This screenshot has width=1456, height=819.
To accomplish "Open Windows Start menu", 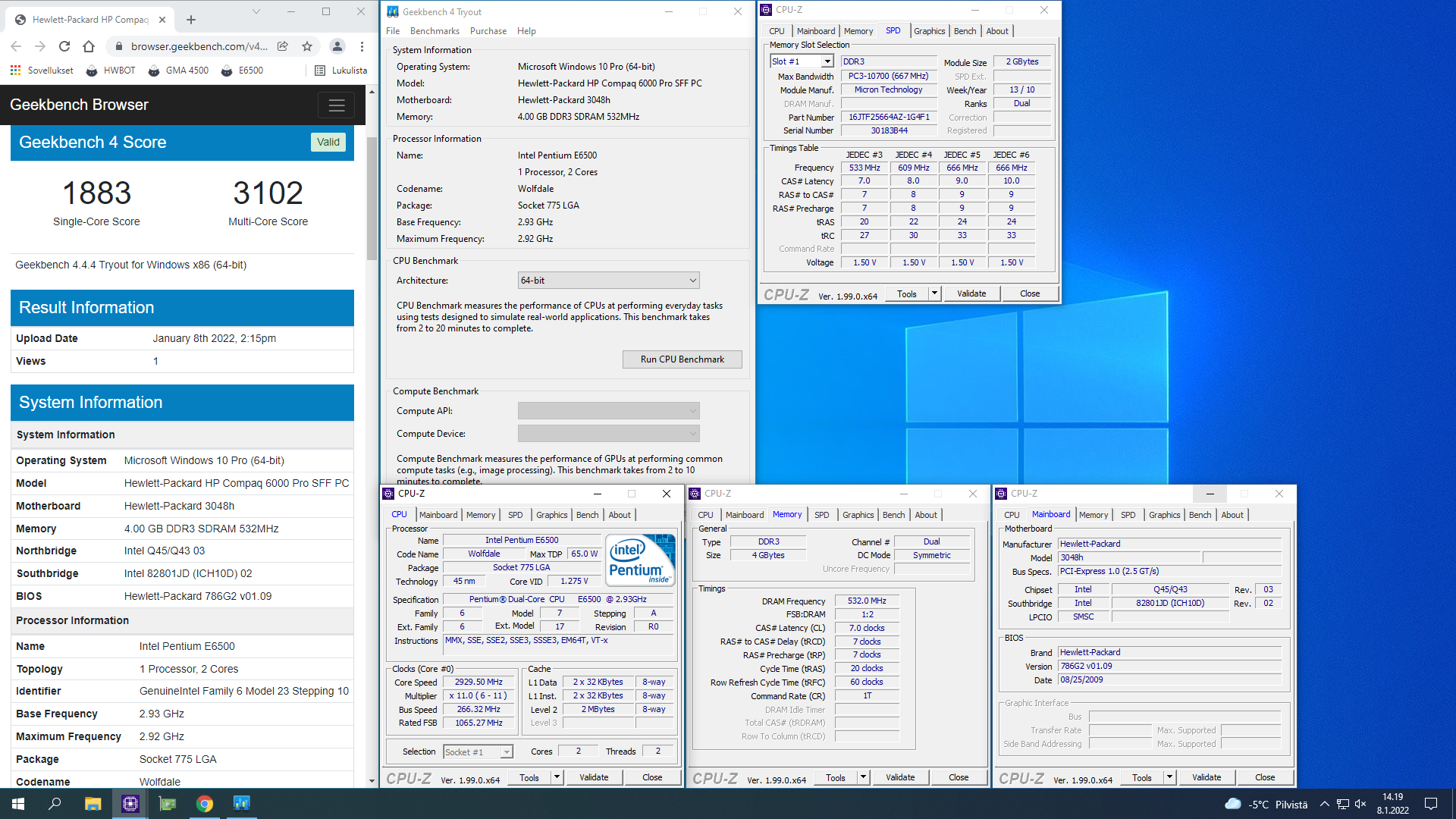I will point(18,804).
